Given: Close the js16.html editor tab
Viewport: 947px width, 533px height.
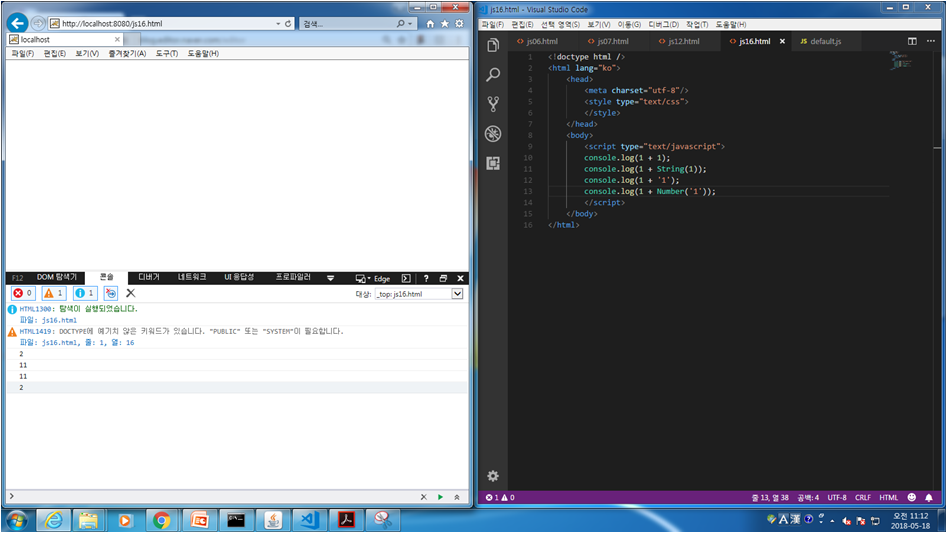Looking at the screenshot, I should click(x=782, y=41).
